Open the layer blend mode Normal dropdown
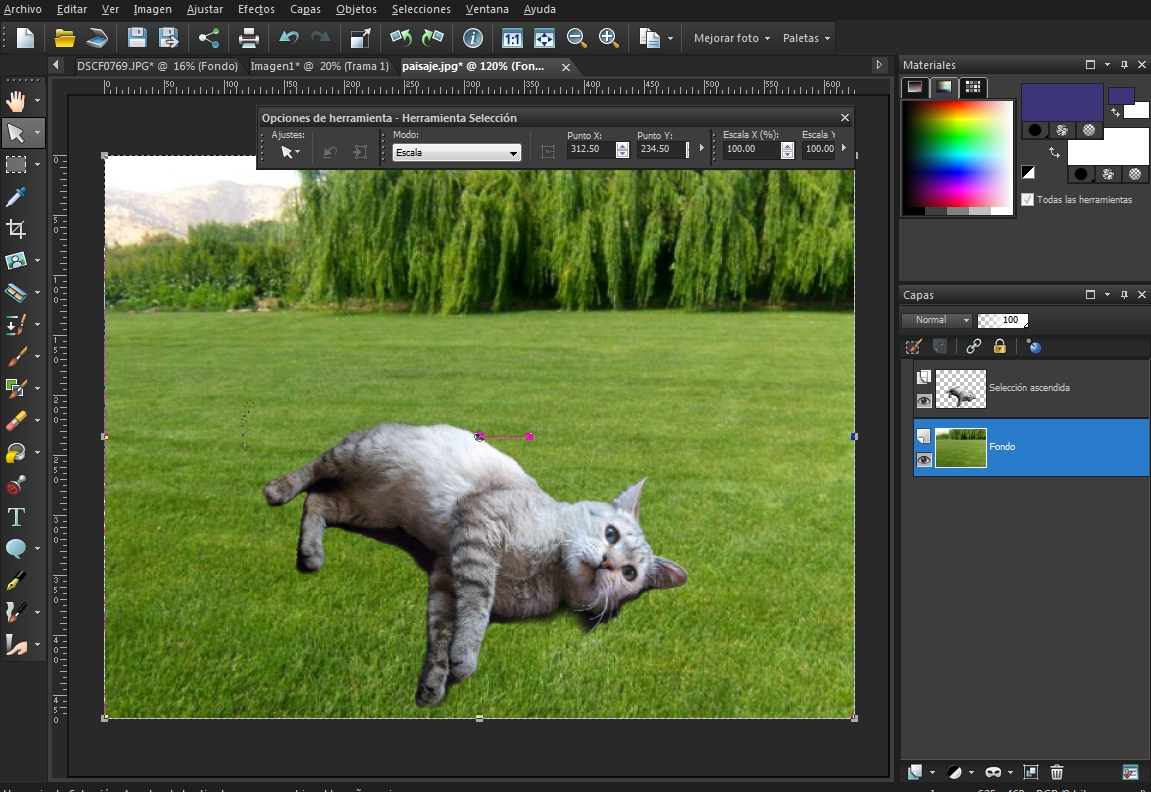The height and width of the screenshot is (792, 1151). pos(936,320)
